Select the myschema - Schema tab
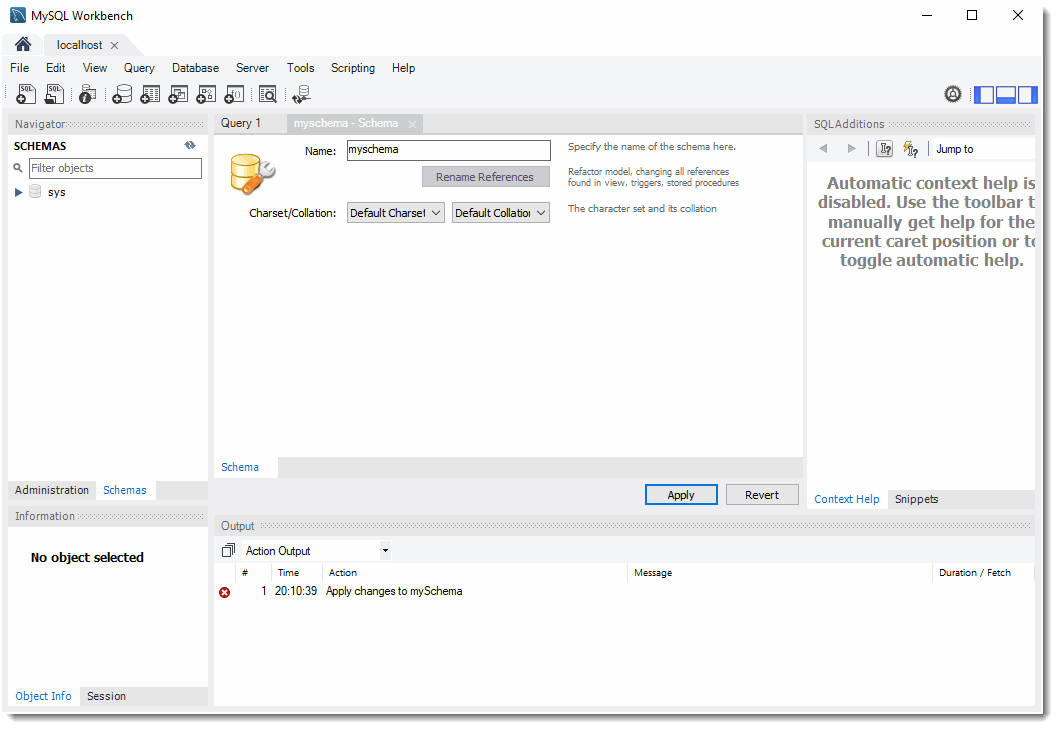Viewport: 1058px width, 729px height. 345,123
